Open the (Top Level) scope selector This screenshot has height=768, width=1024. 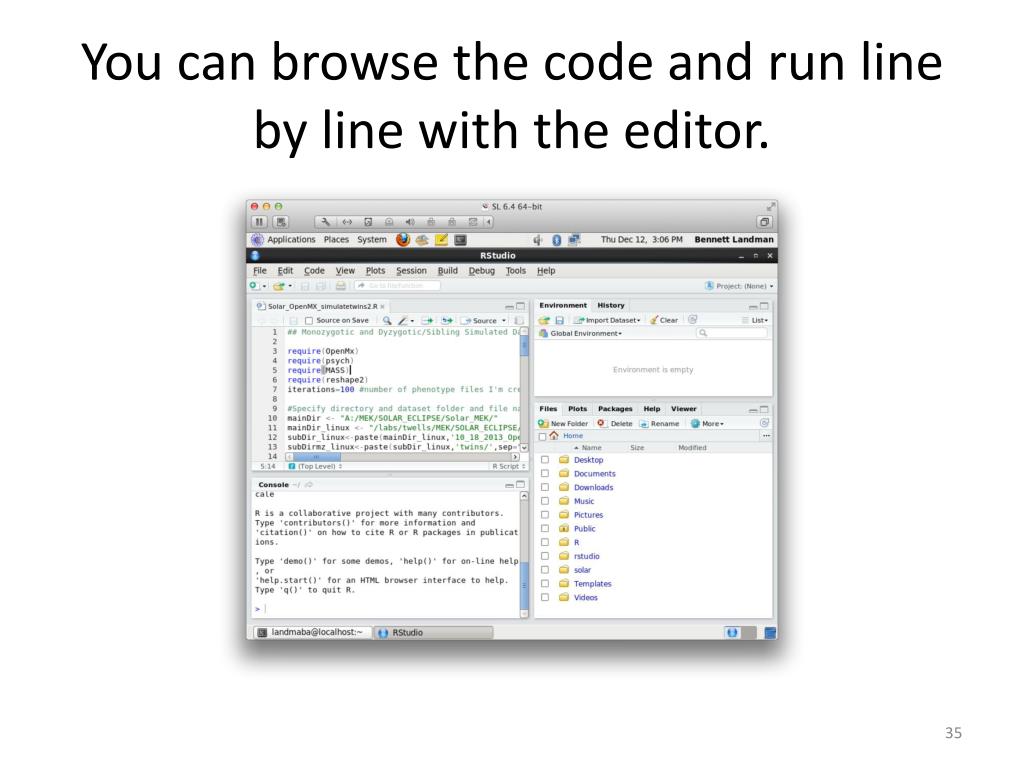pos(316,466)
